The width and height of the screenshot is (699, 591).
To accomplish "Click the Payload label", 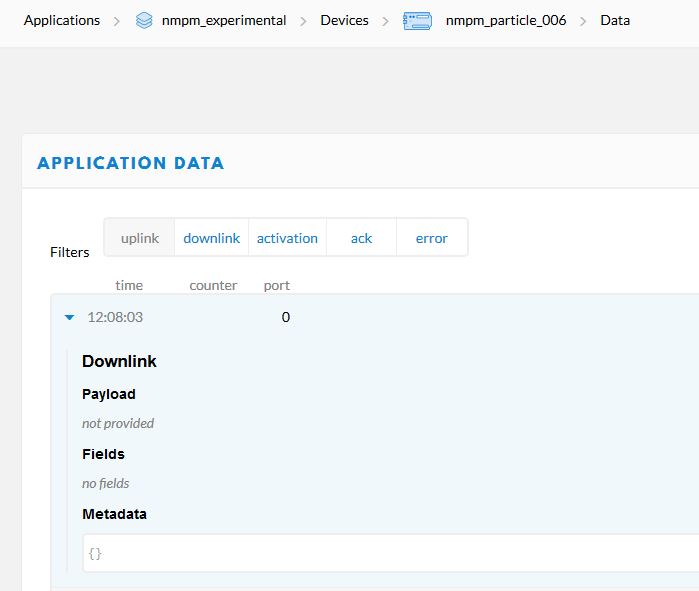I will pos(109,394).
